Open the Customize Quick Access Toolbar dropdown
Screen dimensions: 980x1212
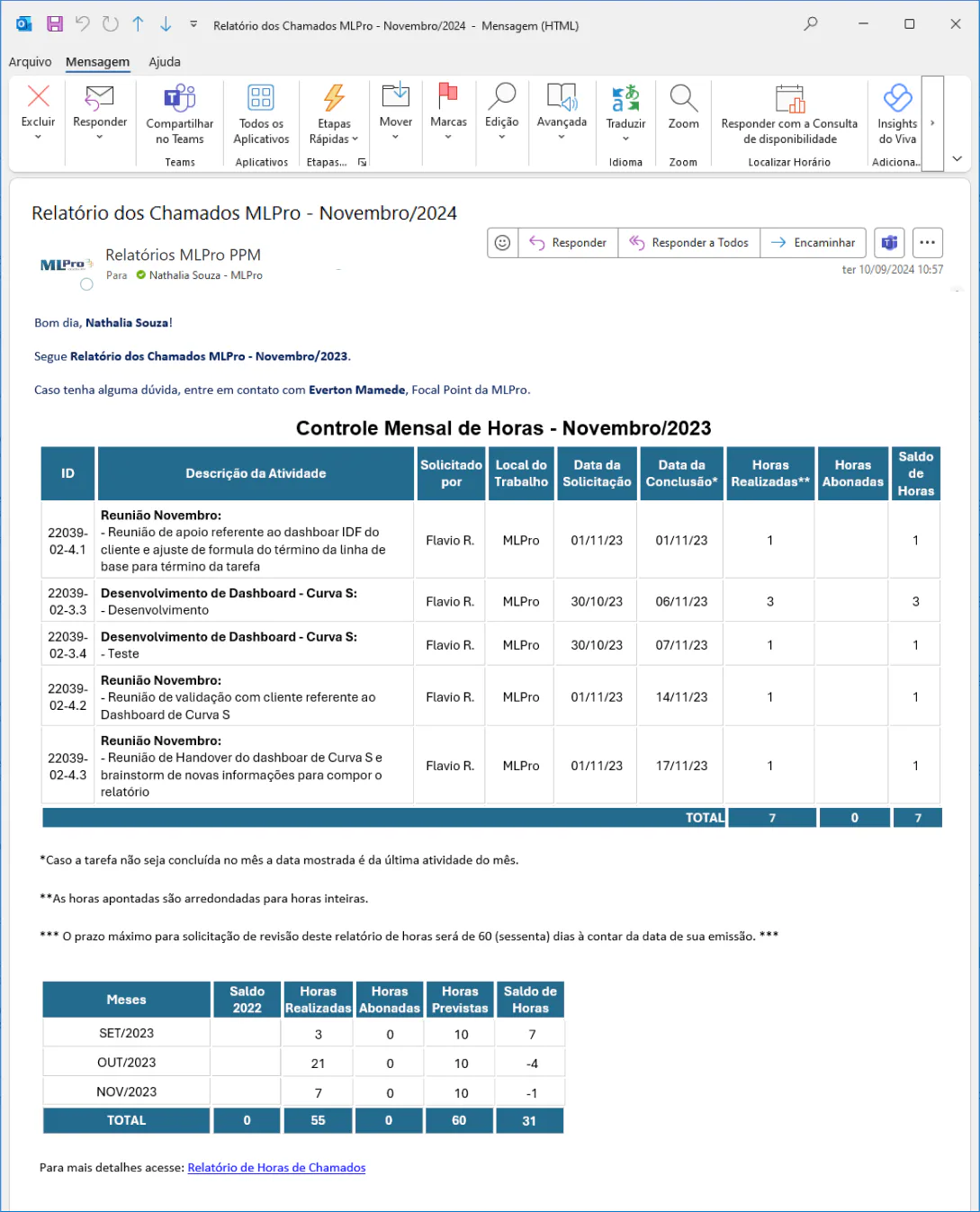[193, 24]
